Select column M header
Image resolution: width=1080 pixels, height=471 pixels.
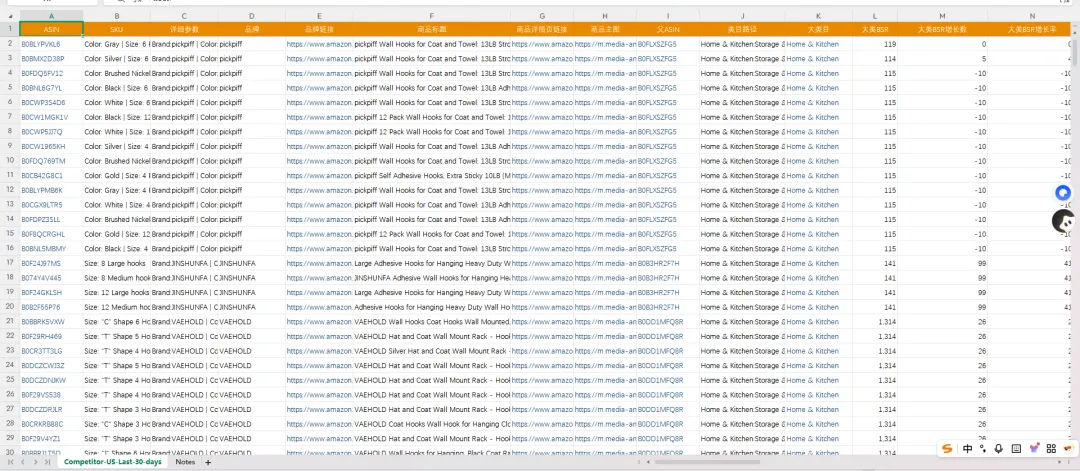pyautogui.click(x=942, y=15)
